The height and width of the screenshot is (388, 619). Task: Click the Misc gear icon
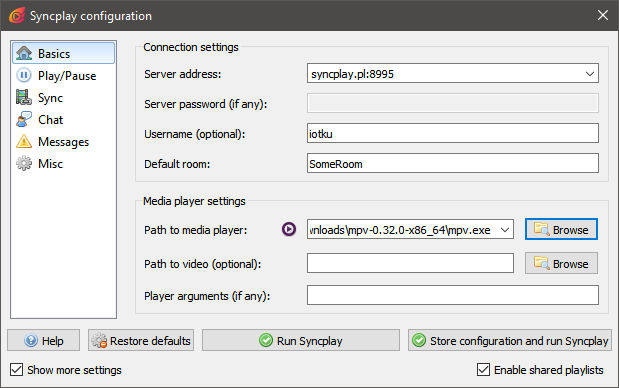[24, 163]
